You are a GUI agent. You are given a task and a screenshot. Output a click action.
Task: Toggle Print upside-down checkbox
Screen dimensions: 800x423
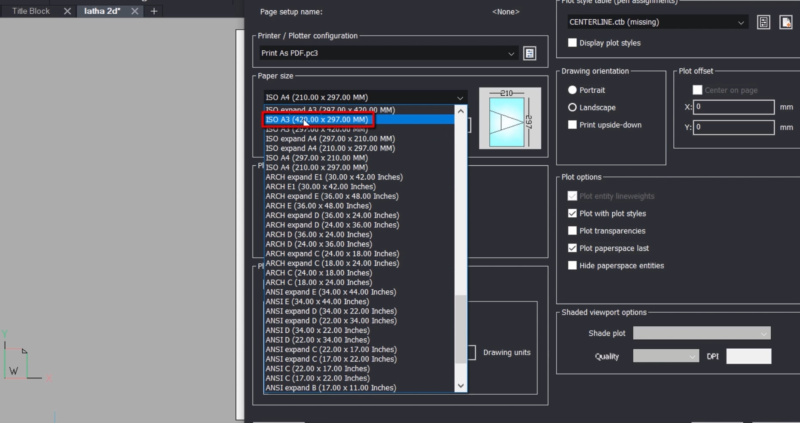572,125
